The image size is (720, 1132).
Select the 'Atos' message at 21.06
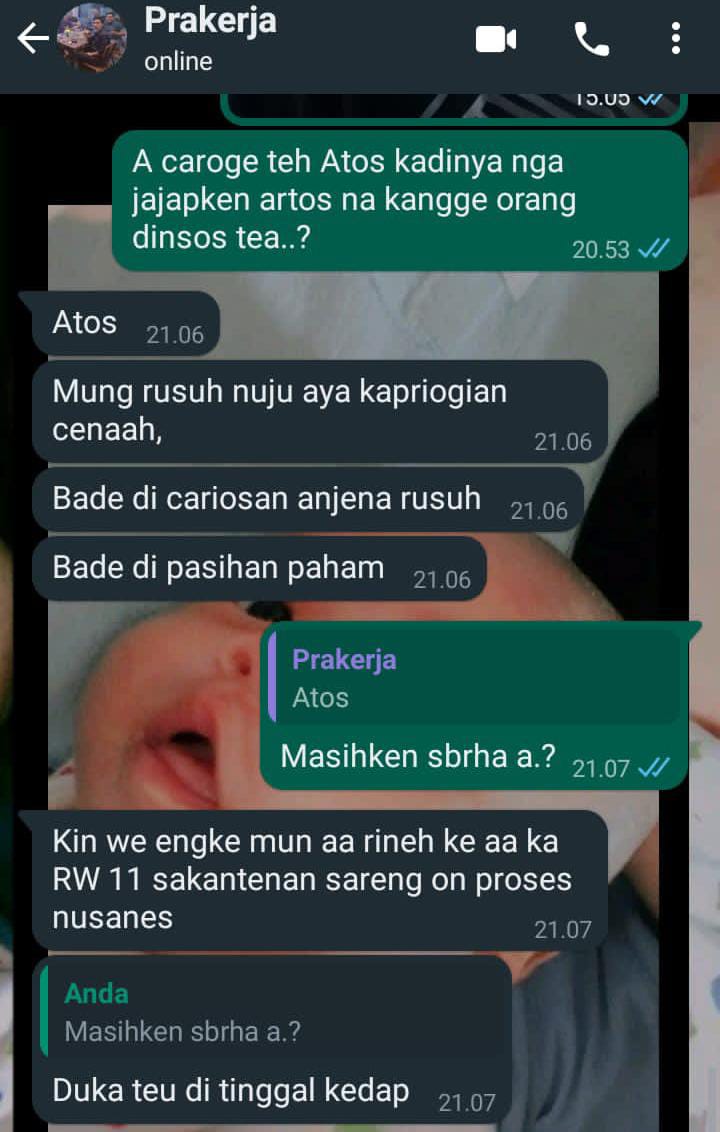123,323
